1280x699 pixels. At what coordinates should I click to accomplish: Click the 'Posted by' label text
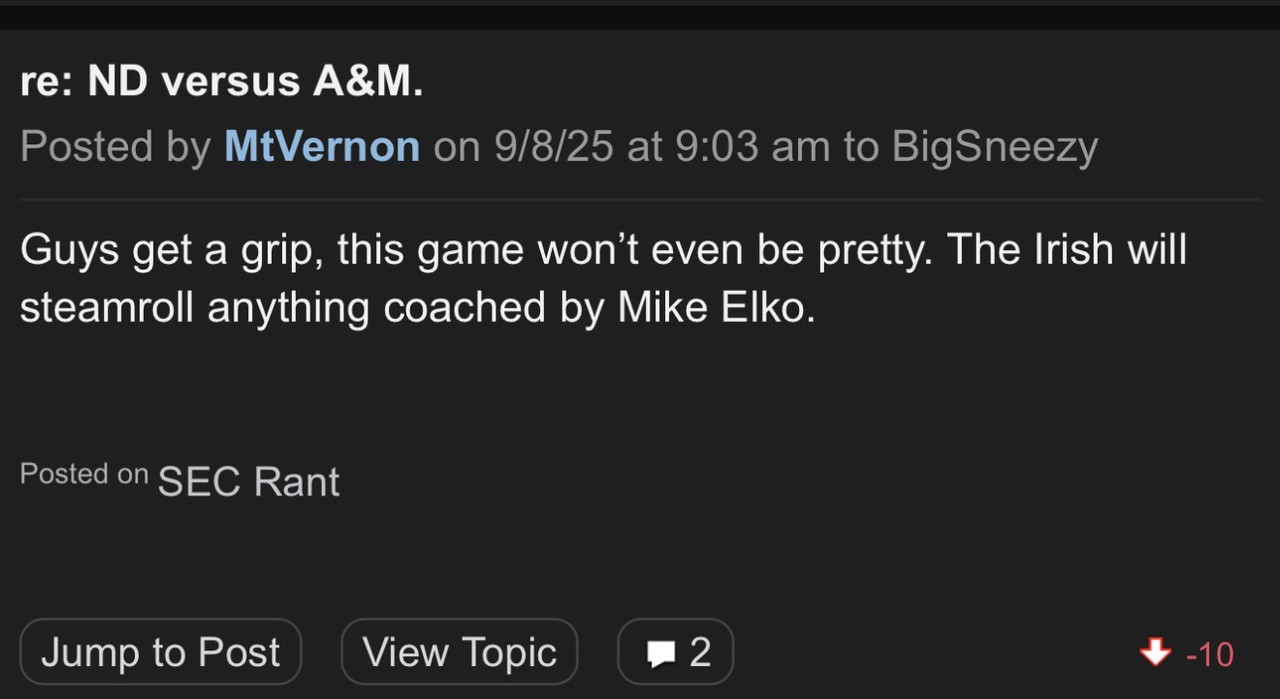115,147
